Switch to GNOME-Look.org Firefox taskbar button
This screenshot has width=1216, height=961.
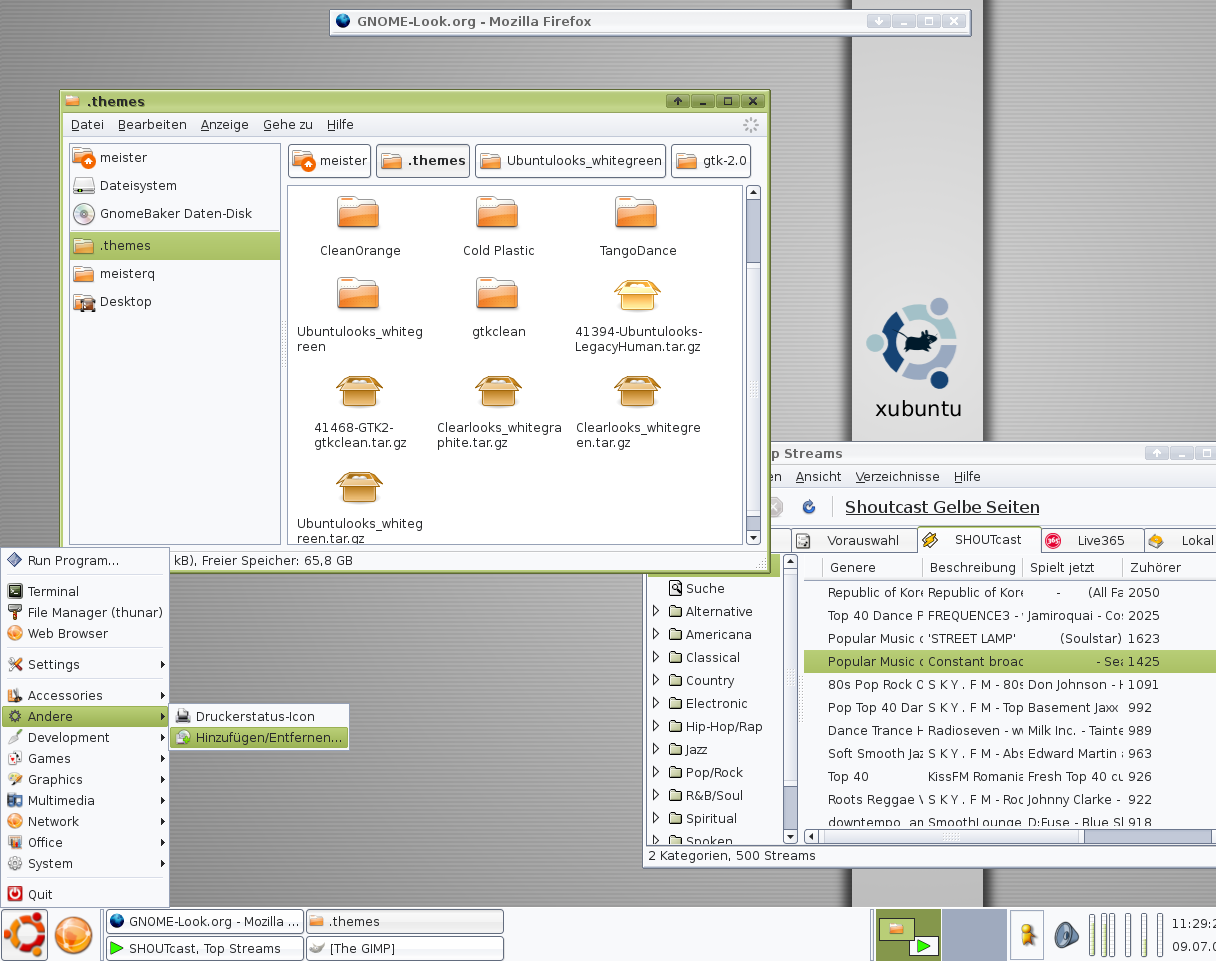coord(205,921)
